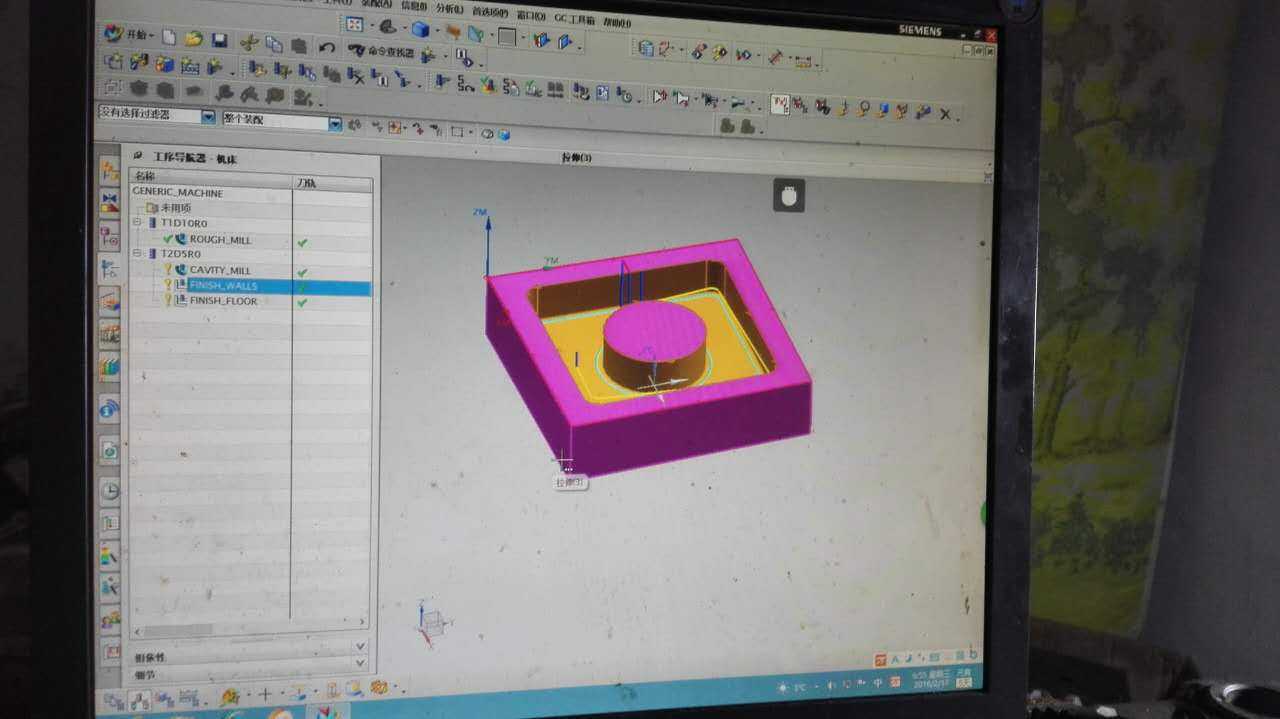Click the Fit view icon

click(x=354, y=24)
